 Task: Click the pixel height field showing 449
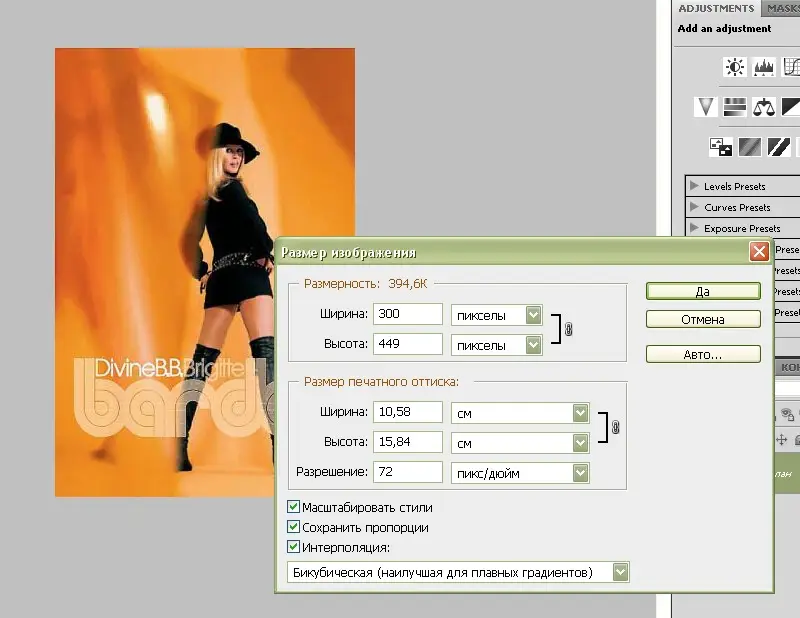408,344
